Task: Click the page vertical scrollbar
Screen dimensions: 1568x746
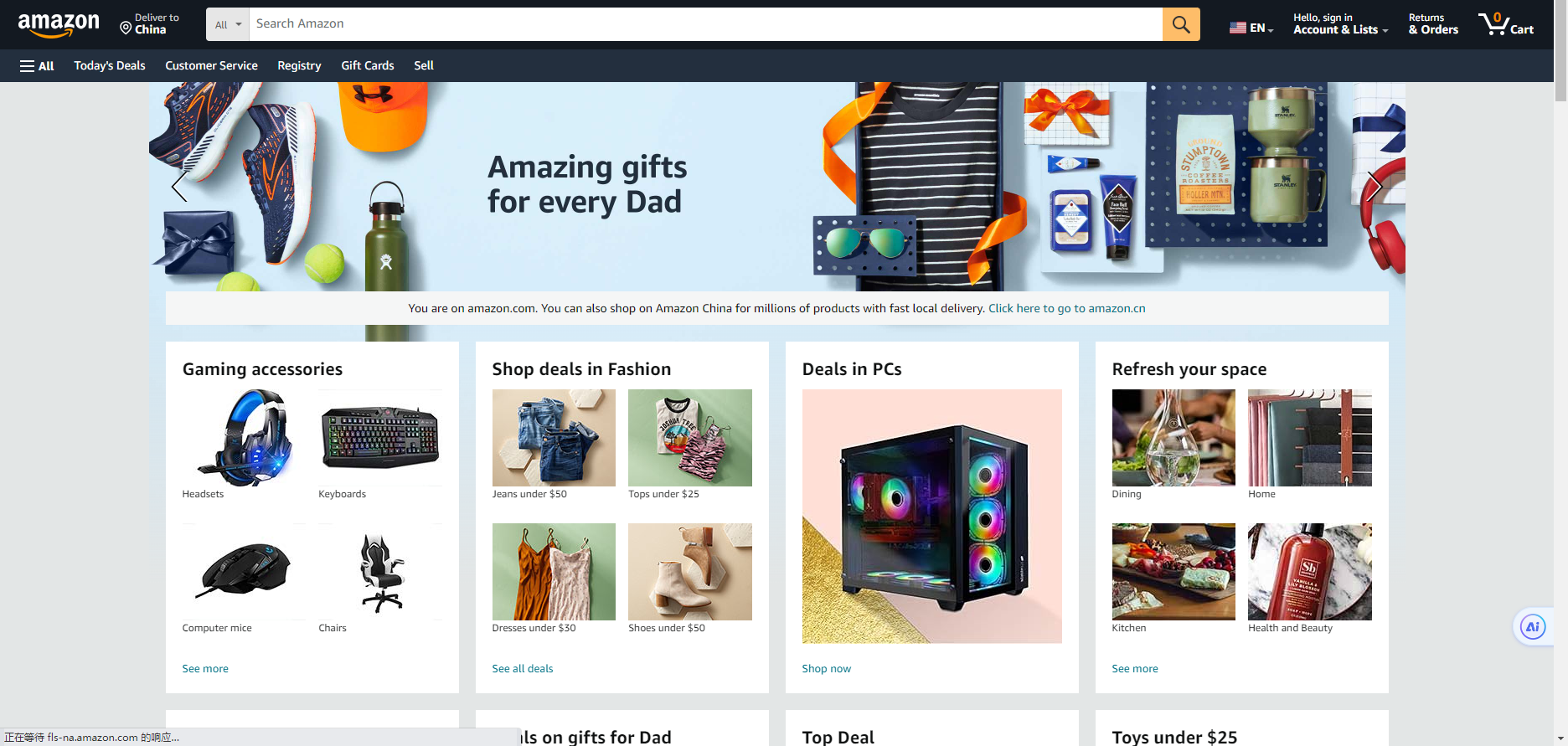Action: 1560,373
